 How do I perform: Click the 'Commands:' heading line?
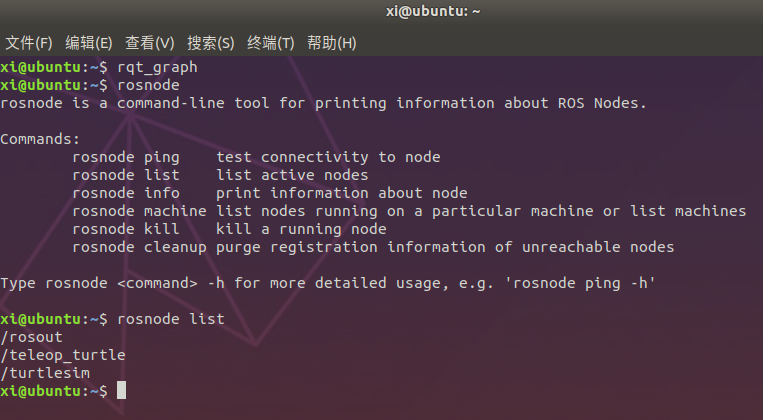(40, 139)
